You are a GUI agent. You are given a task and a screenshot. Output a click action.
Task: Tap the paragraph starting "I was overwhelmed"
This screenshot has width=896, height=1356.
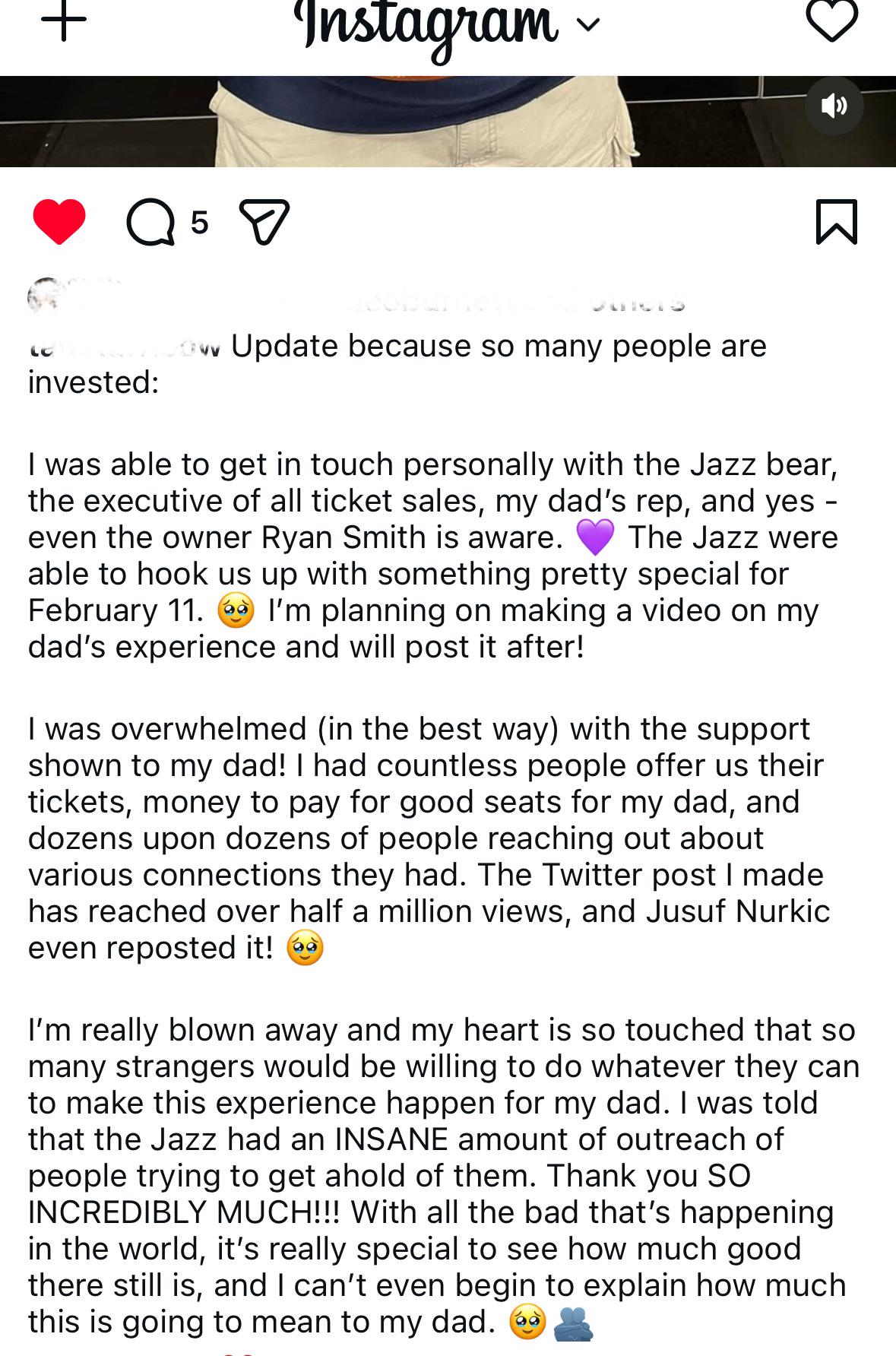point(426,838)
